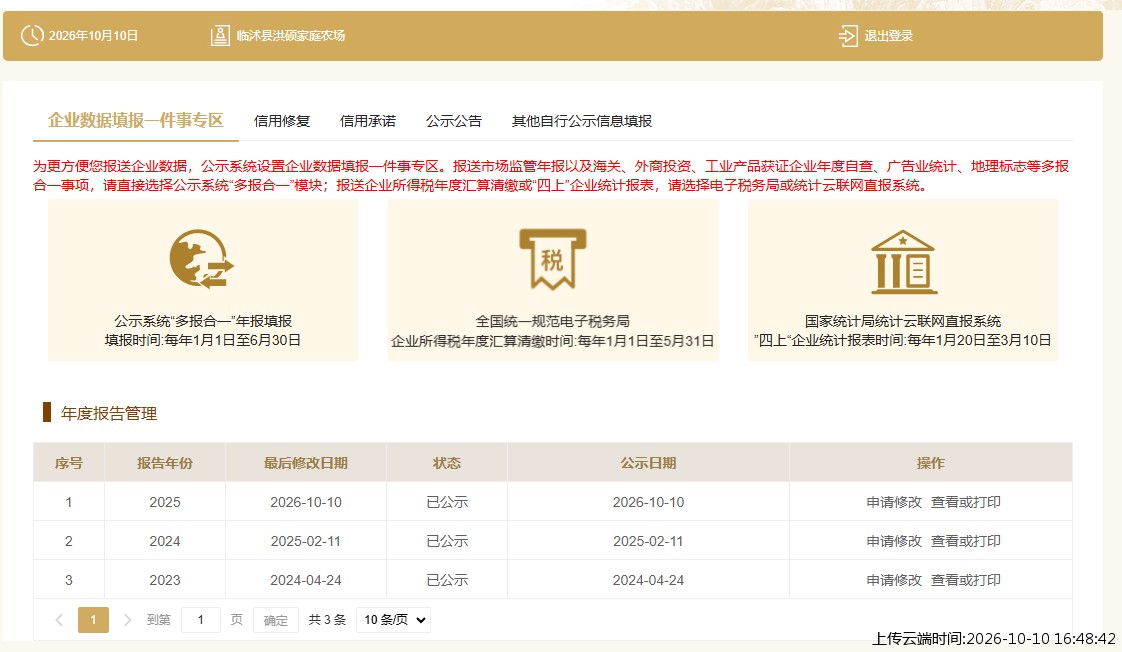Click 已公示 status in 2025 row
Screen dimensions: 1122x652
447,502
